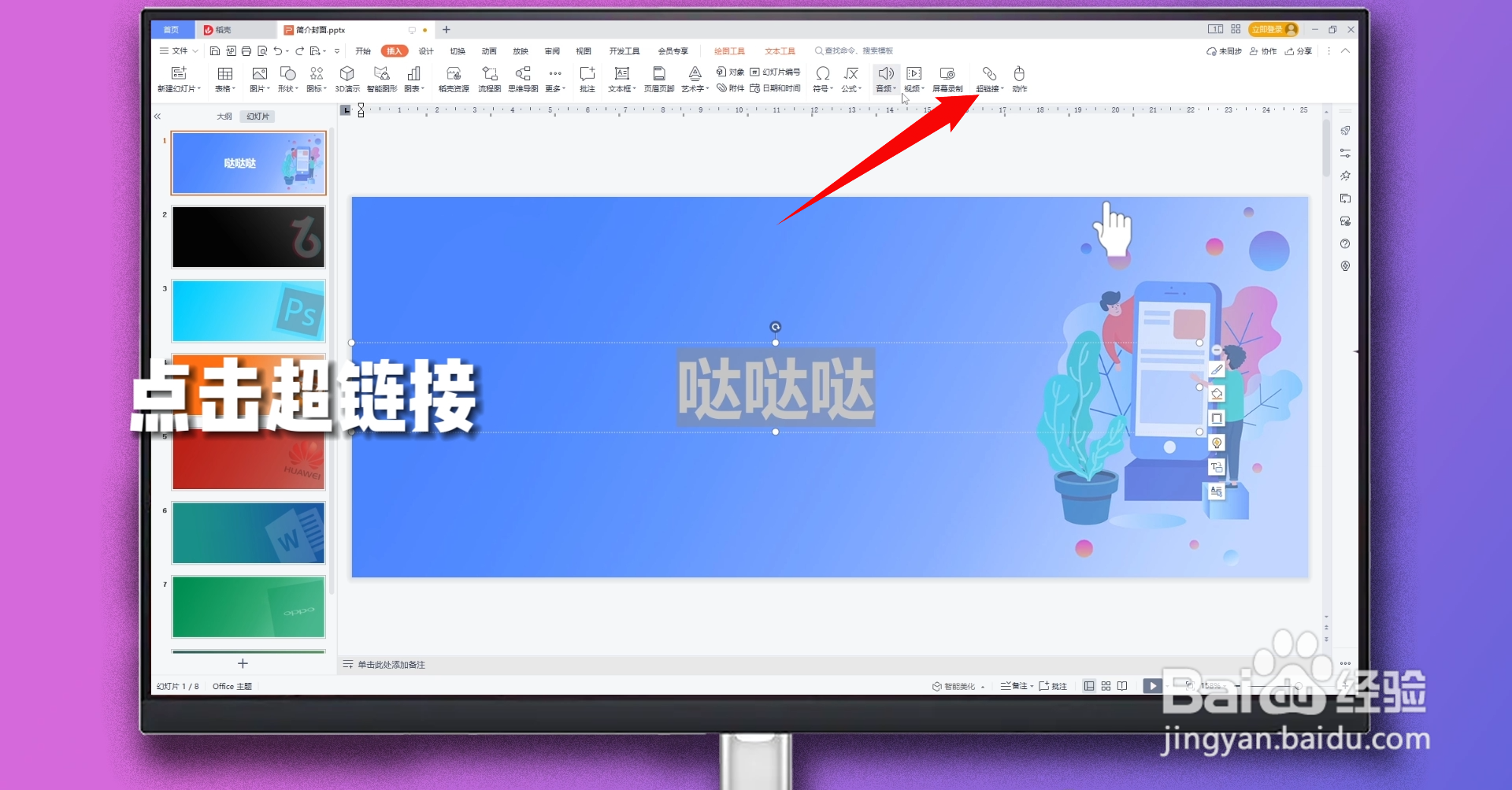Toggle Notes (备注) pane in status bar
The width and height of the screenshot is (1512, 790).
[x=1016, y=686]
